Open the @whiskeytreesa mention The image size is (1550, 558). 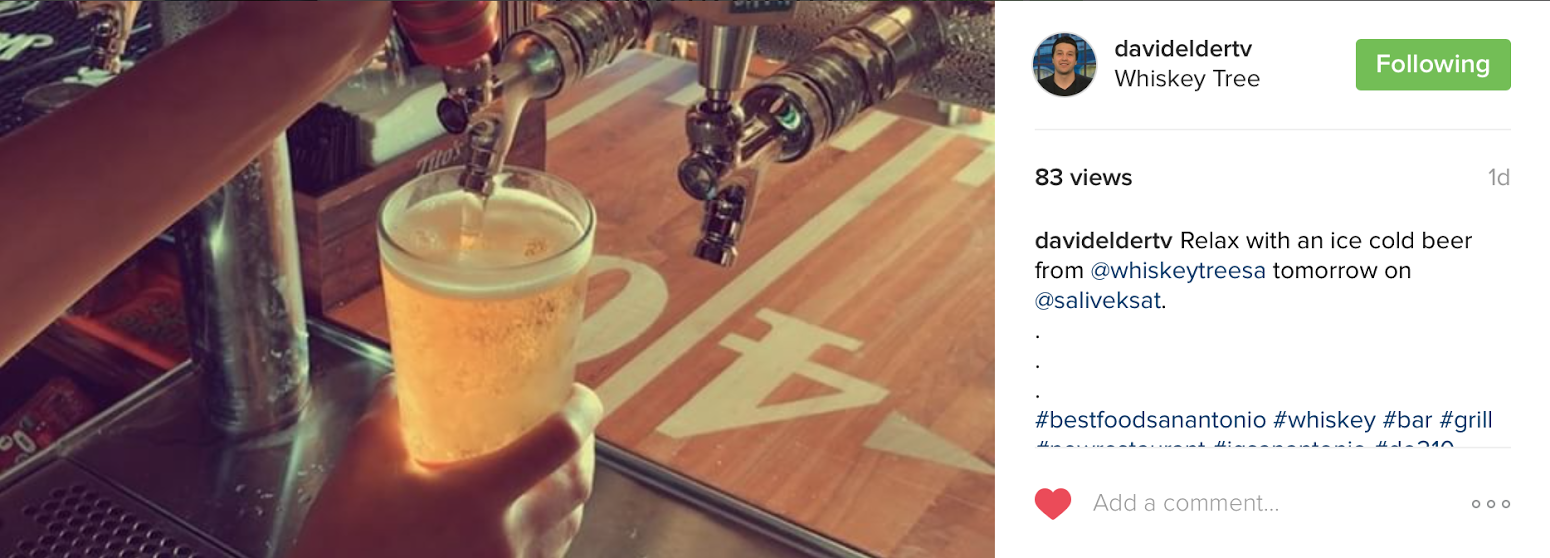tap(1178, 271)
